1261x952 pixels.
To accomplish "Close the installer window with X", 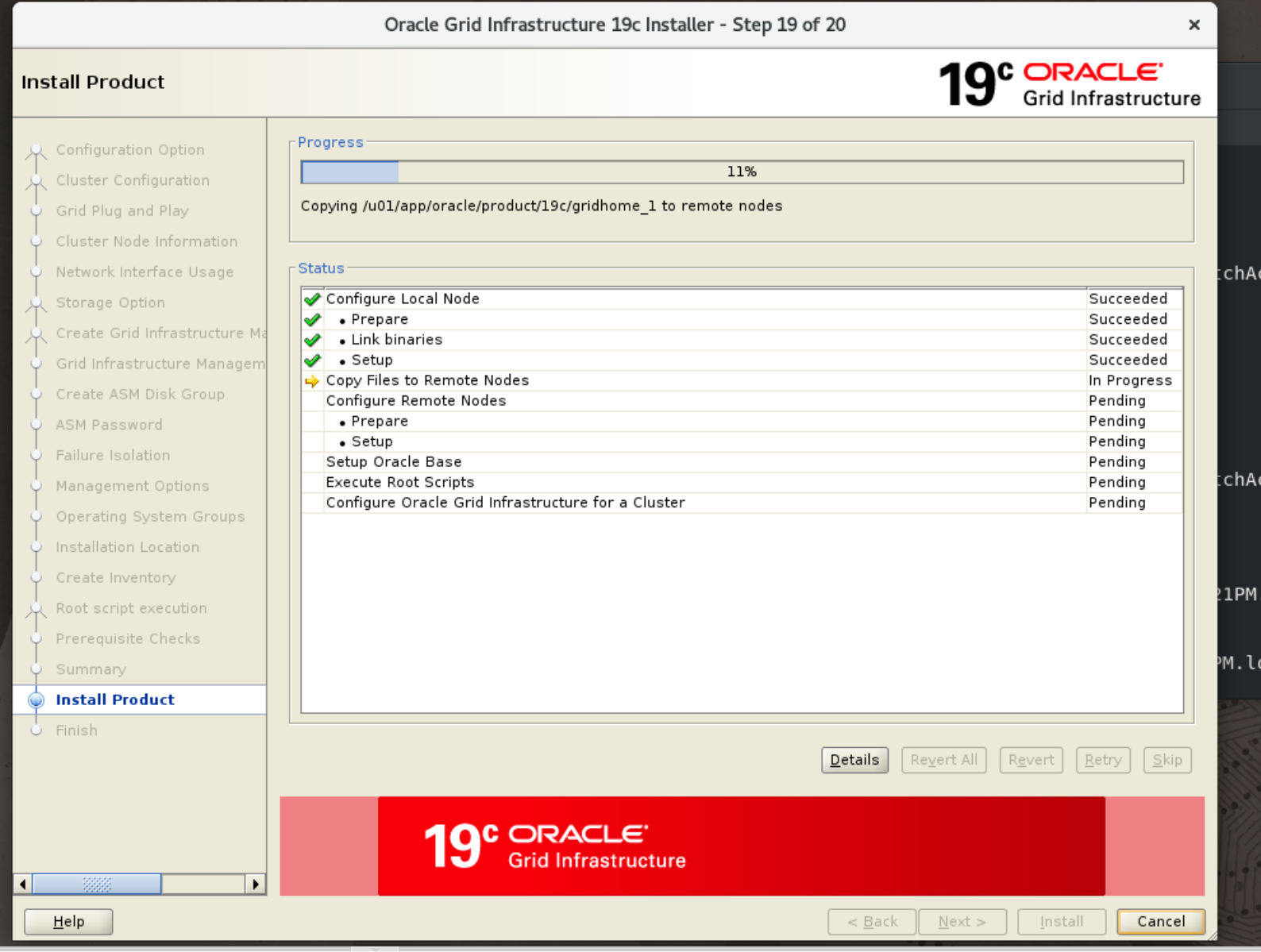I will point(1194,25).
